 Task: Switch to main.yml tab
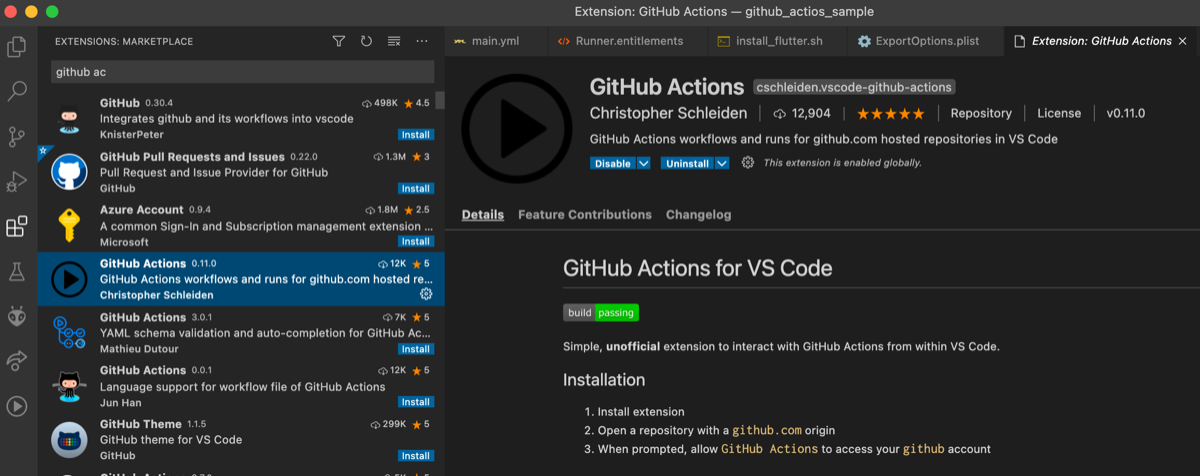point(495,41)
